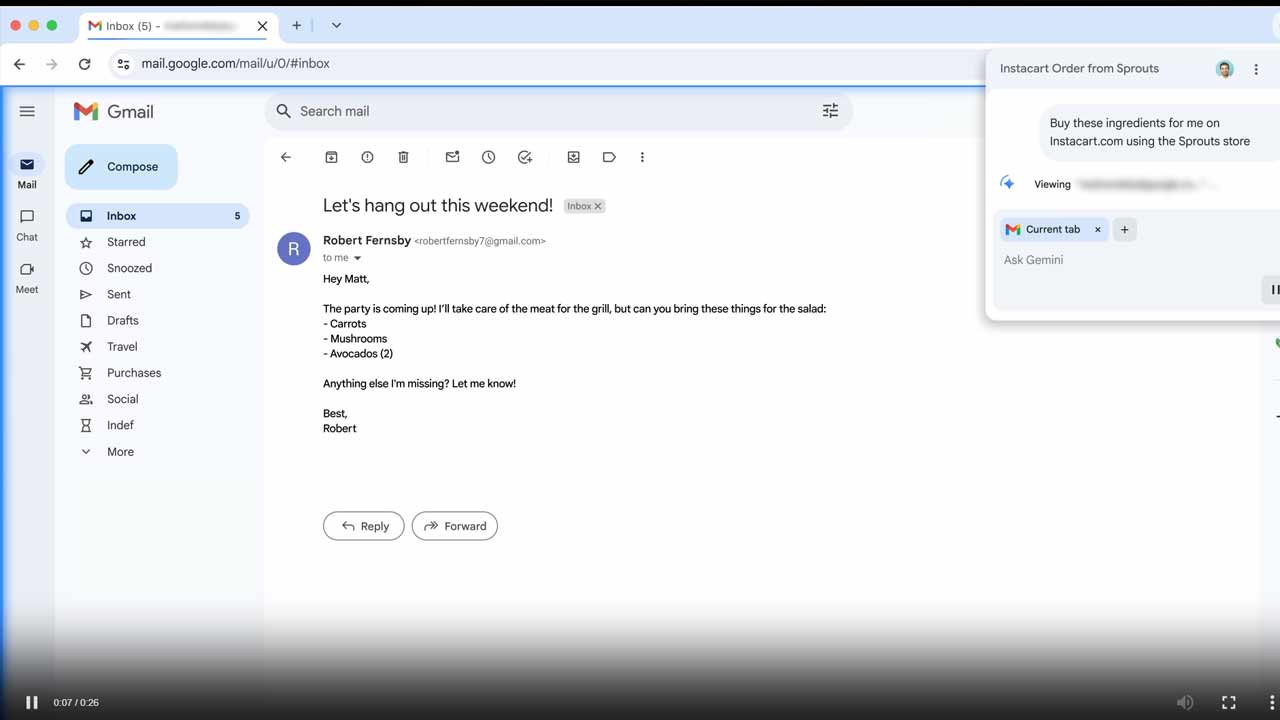Open the tab search dropdown
This screenshot has height=720, width=1280.
[336, 25]
